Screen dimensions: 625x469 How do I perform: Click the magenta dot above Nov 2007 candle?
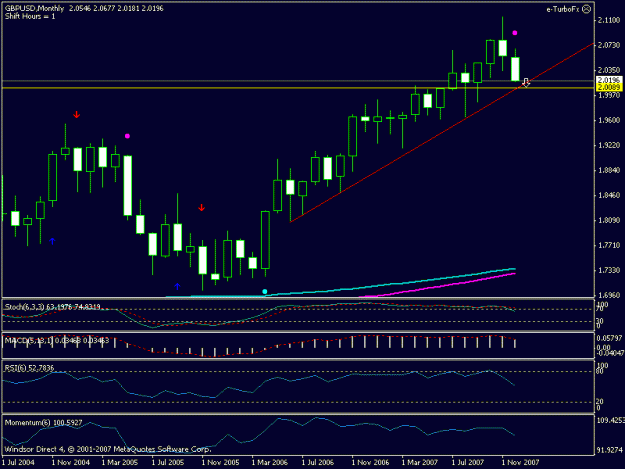(515, 33)
